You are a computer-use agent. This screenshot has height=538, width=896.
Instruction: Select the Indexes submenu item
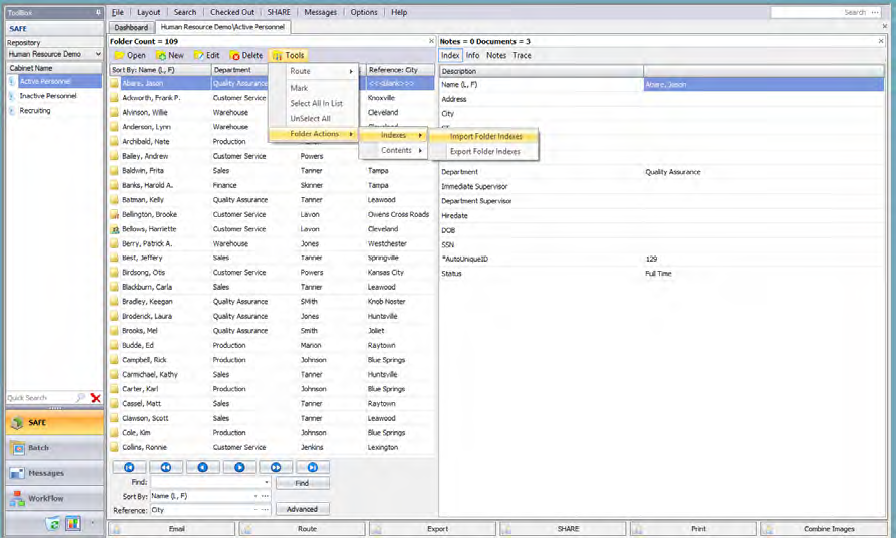click(394, 135)
